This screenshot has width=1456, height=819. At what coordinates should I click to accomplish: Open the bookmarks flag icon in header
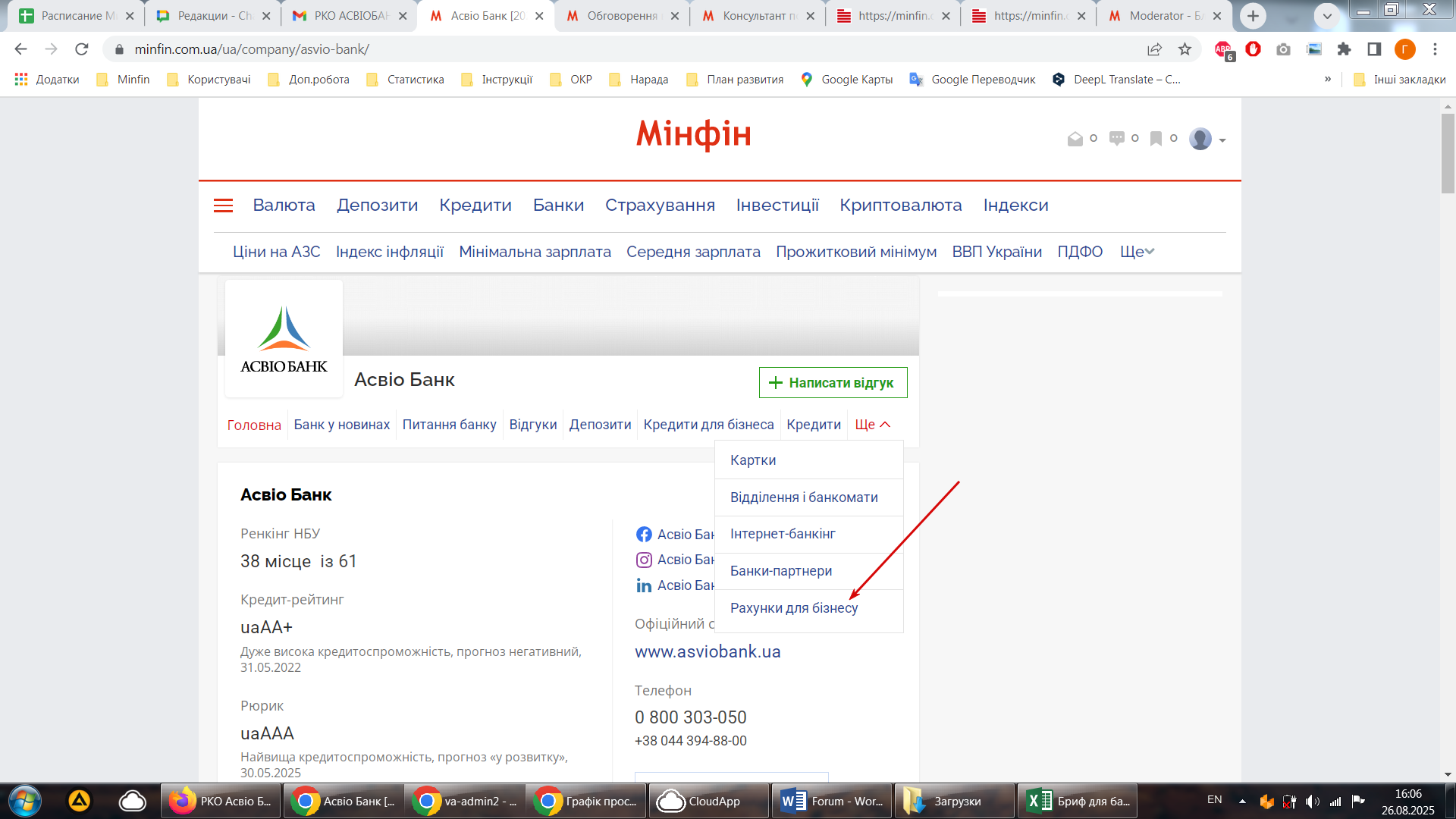1156,139
